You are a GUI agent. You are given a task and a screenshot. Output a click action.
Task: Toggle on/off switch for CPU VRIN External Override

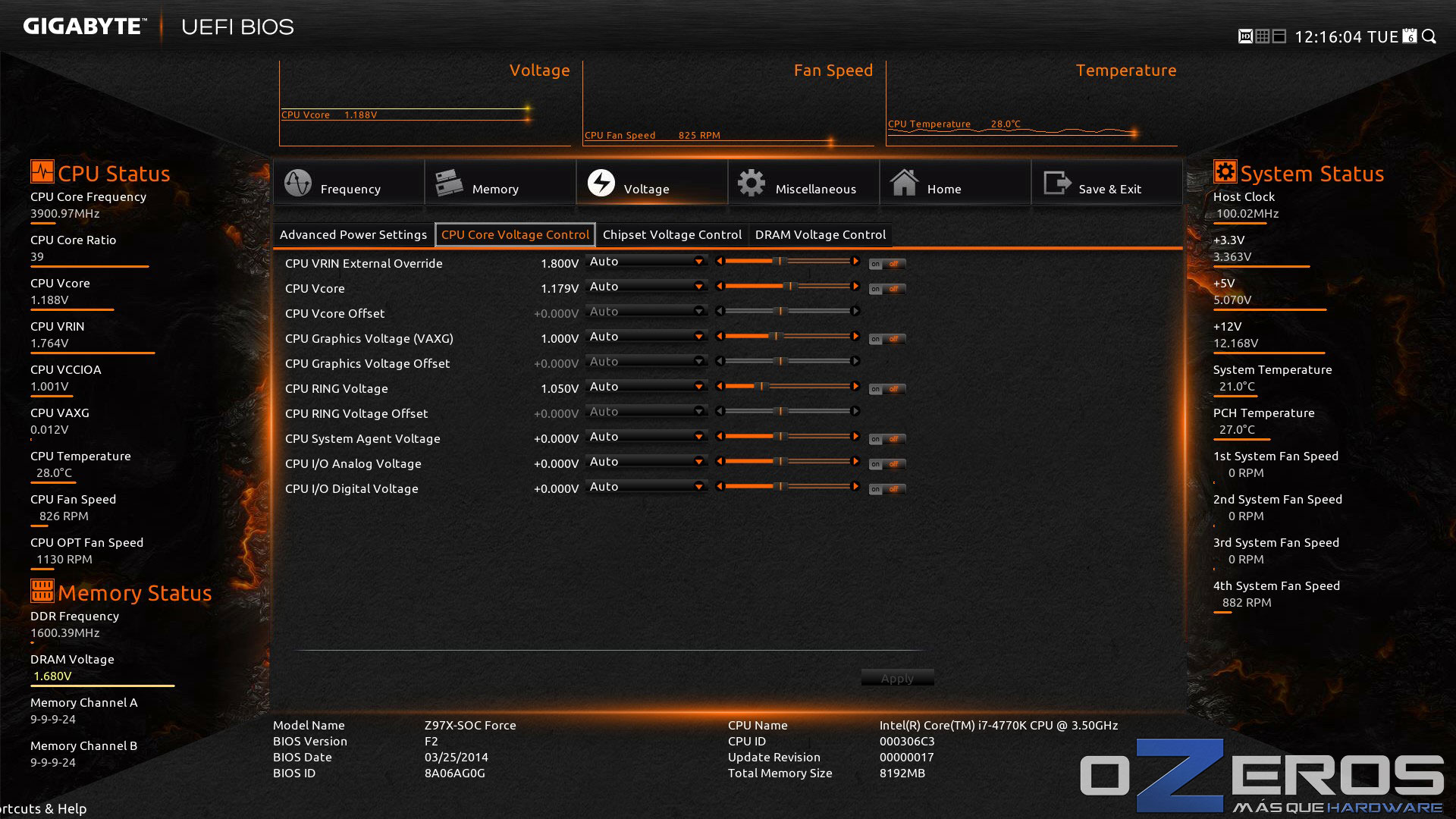click(x=886, y=265)
